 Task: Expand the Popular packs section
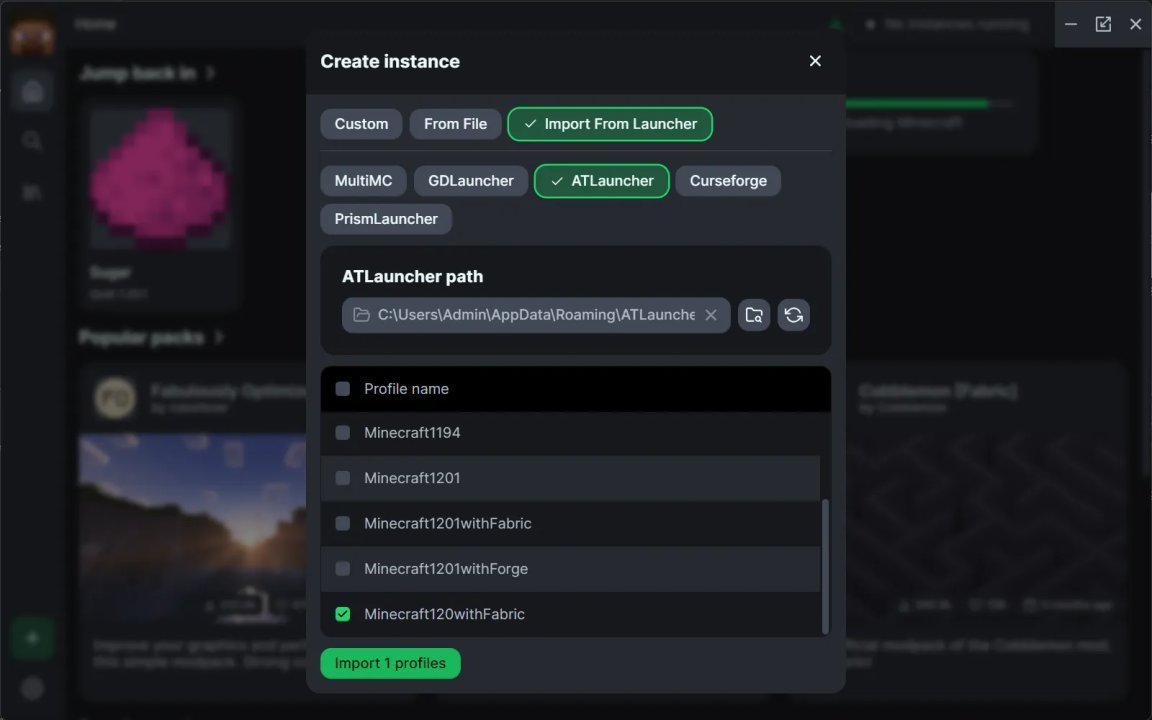click(x=219, y=337)
